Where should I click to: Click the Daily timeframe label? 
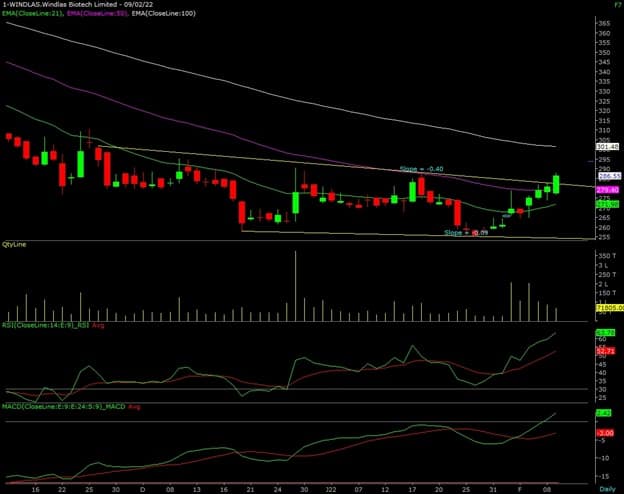click(x=607, y=488)
